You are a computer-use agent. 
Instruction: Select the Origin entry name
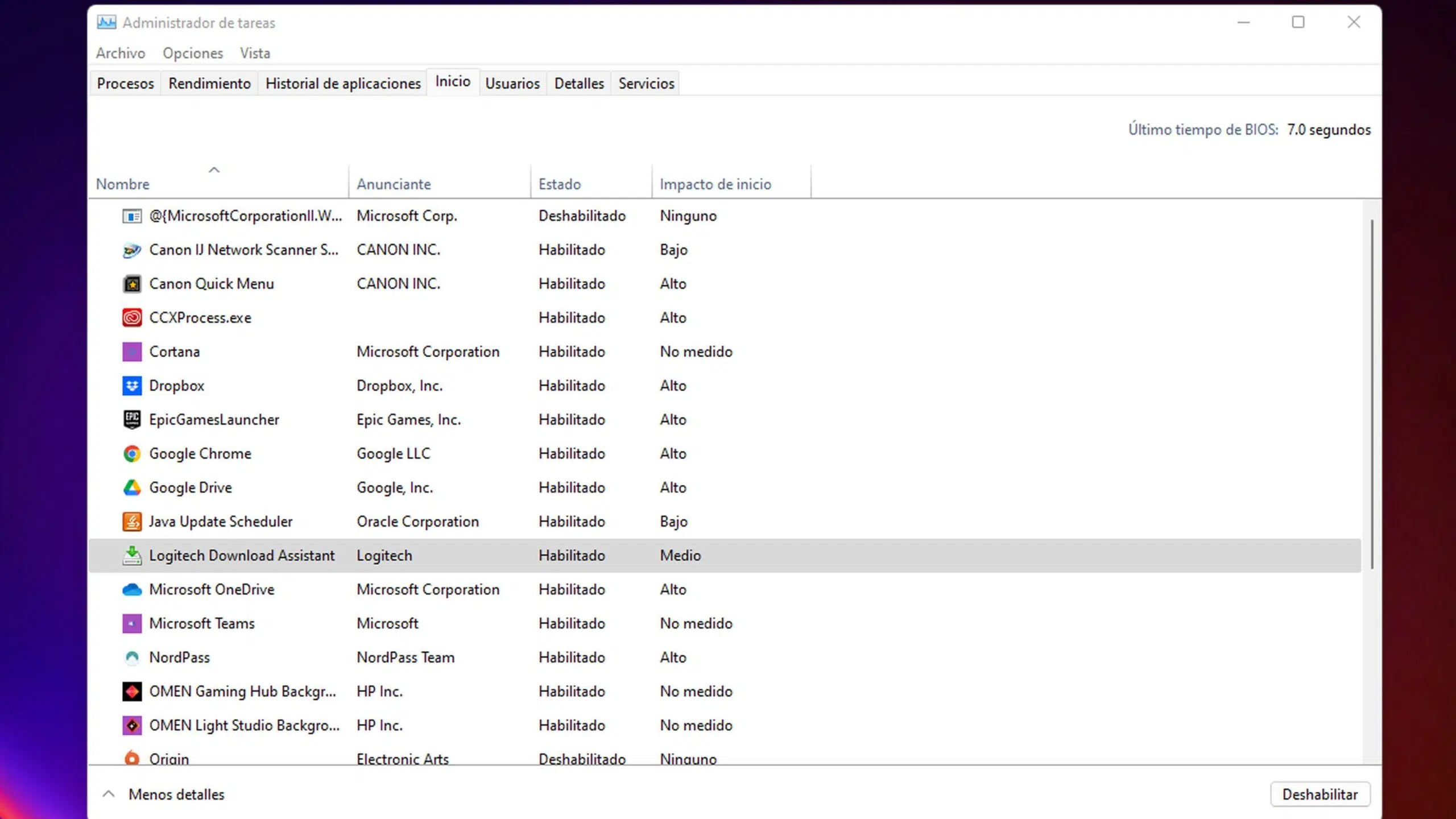(x=169, y=759)
